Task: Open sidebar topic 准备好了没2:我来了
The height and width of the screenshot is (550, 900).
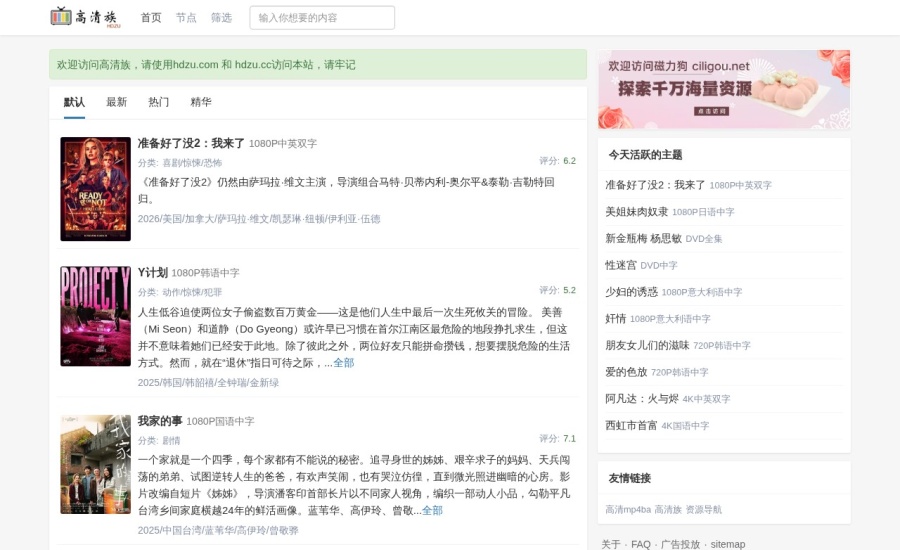Action: click(655, 185)
